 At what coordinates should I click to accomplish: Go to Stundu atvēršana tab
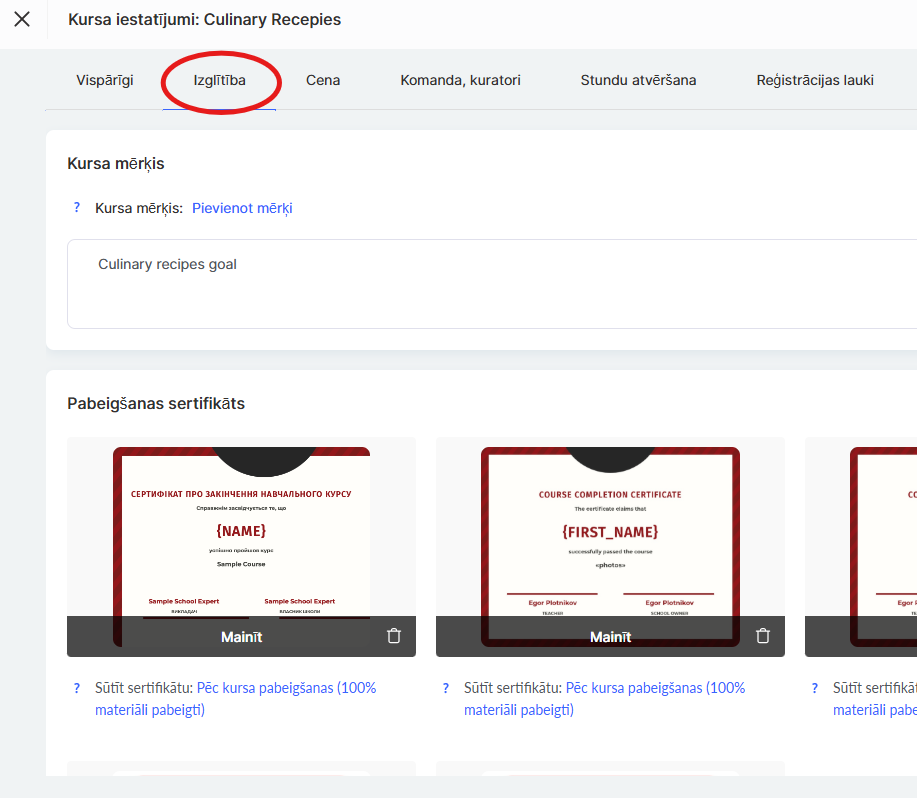pos(638,80)
